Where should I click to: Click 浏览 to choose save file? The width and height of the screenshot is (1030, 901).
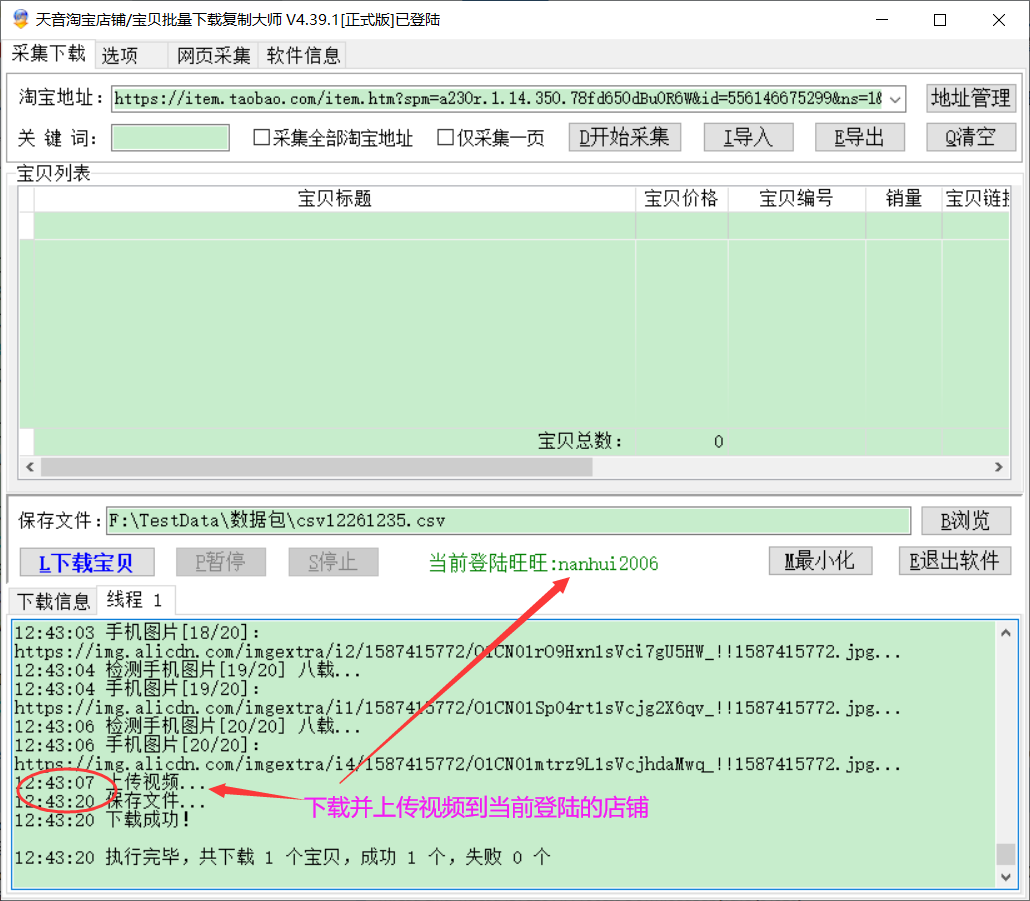pos(966,520)
